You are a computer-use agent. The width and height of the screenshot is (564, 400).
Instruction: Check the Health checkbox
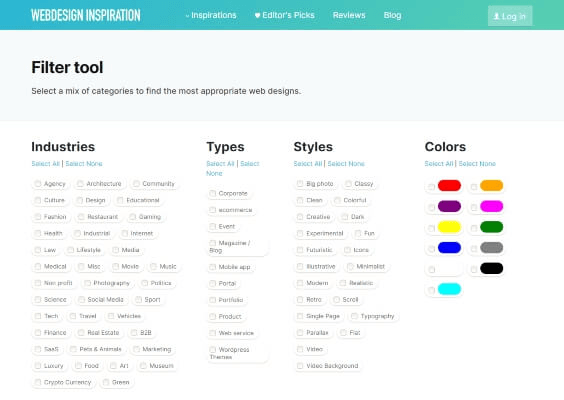(38, 233)
